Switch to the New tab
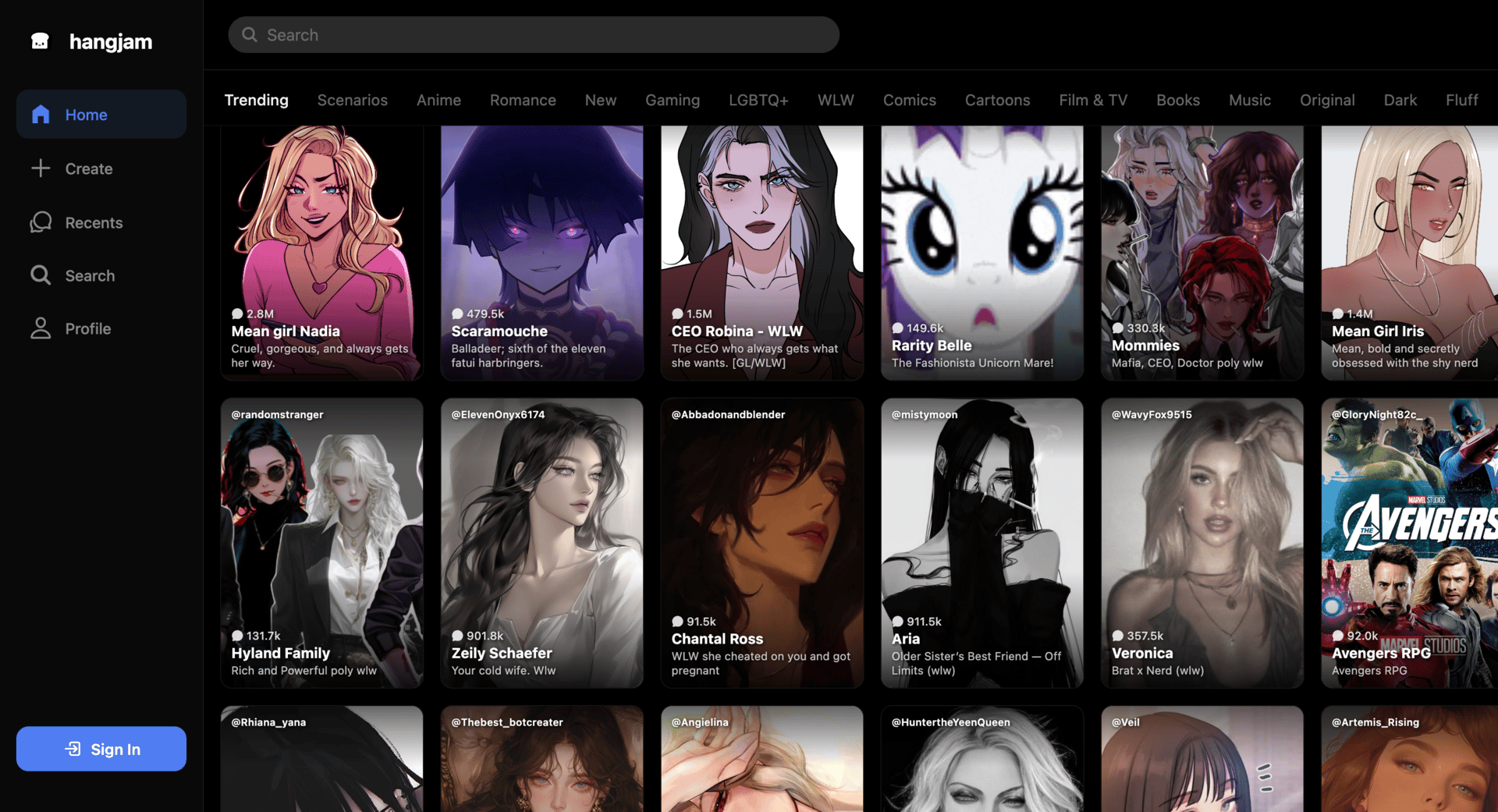1498x812 pixels. [x=601, y=100]
